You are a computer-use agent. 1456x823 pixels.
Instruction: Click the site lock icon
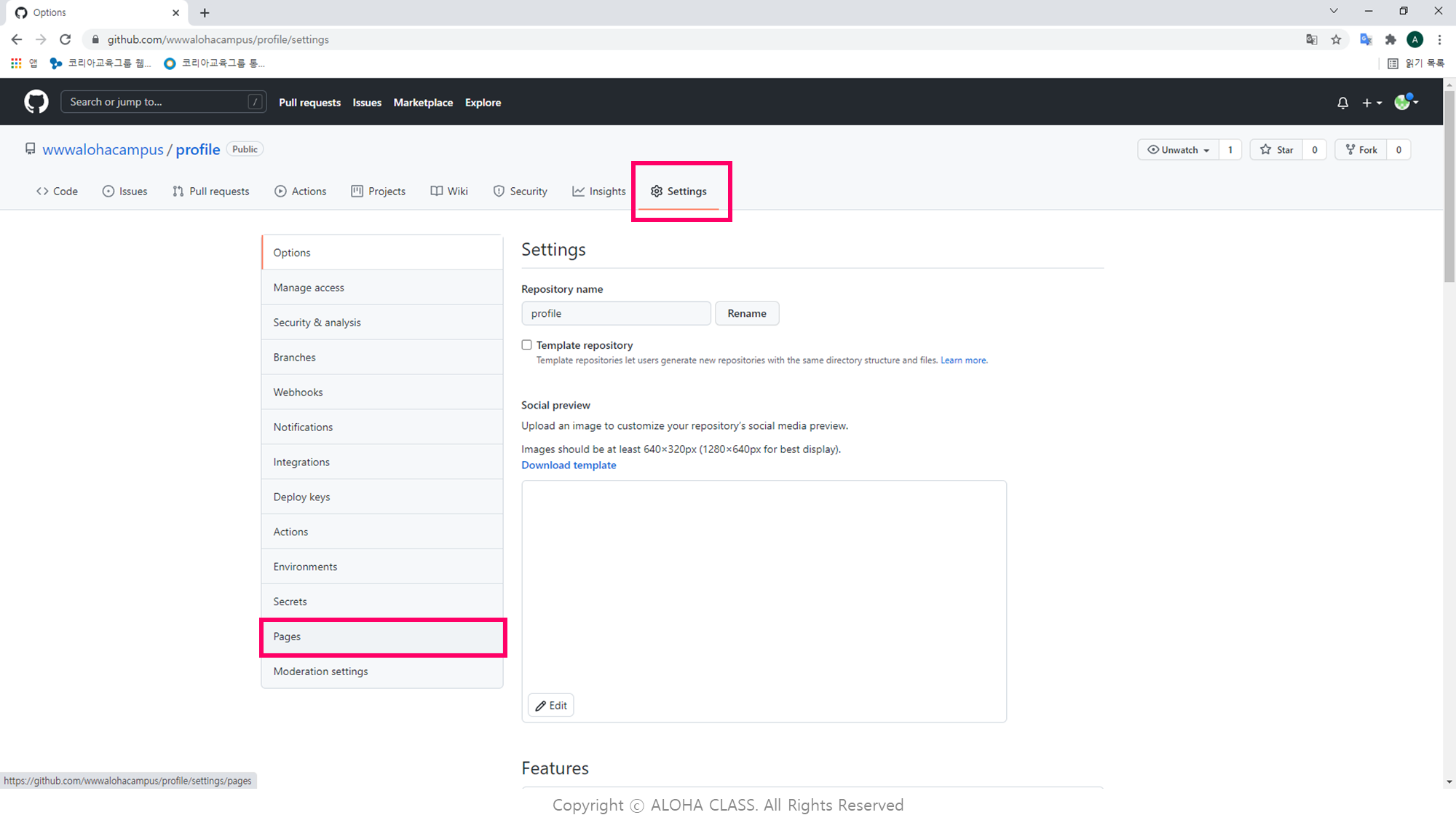point(95,39)
